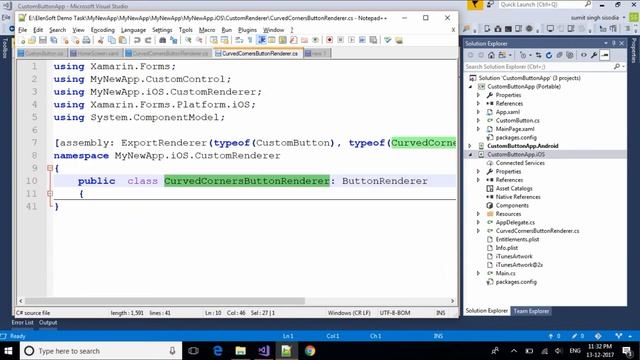Image resolution: width=640 pixels, height=360 pixels.
Task: Click the Home icon in Solution Explorer
Action: point(491,55)
